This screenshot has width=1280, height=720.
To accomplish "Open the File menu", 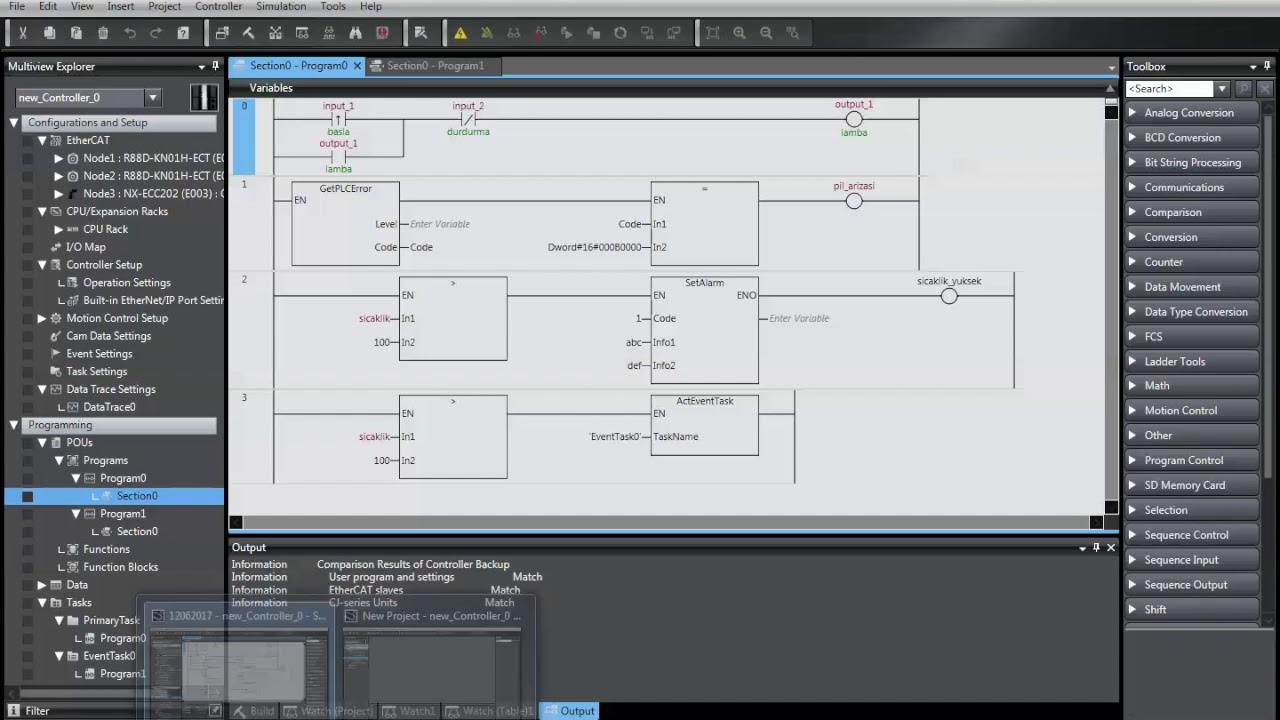I will pos(17,6).
